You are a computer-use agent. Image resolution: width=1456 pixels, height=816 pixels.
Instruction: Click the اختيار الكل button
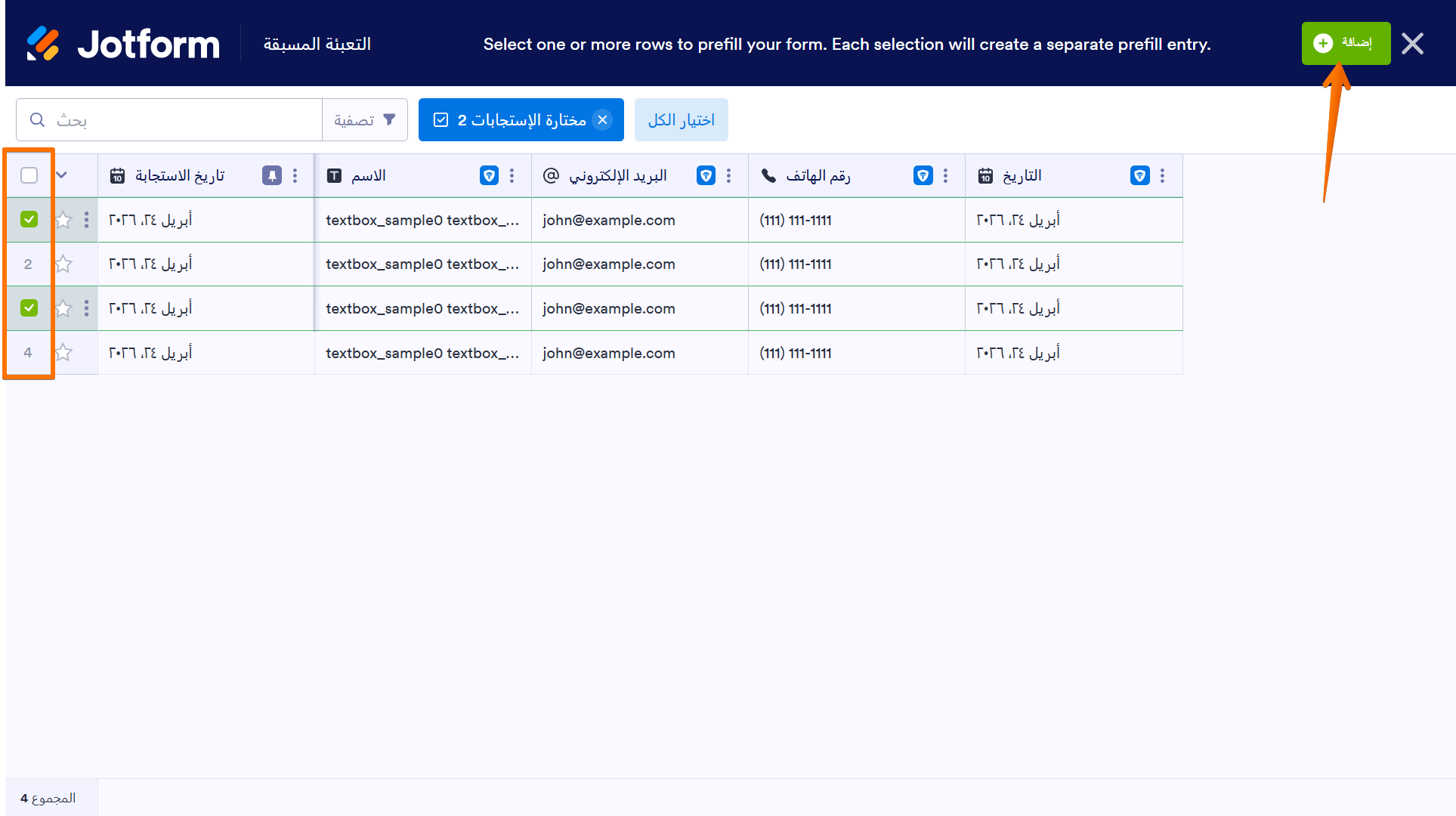pos(681,119)
